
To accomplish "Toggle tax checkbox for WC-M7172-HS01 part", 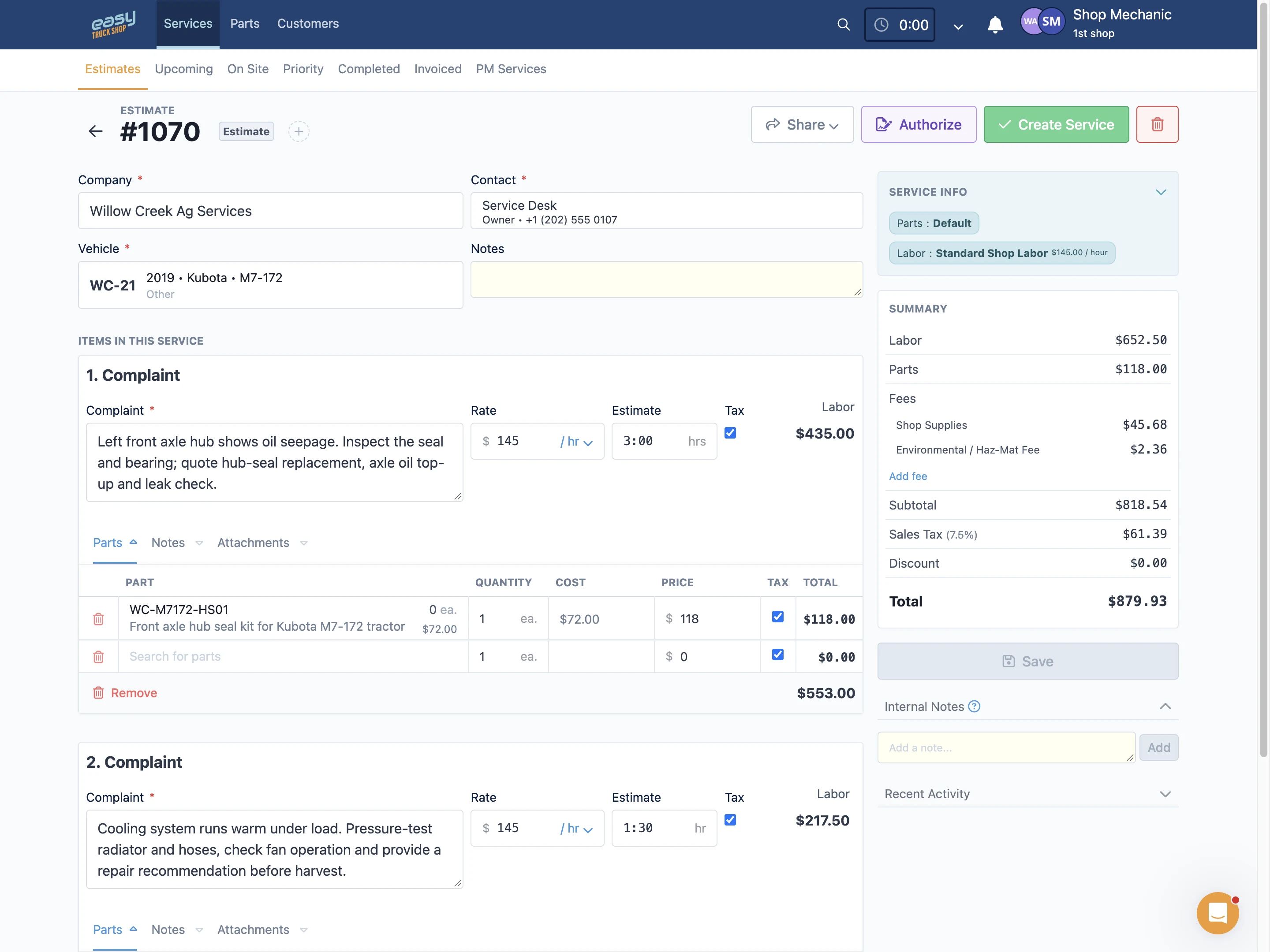I will click(778, 616).
